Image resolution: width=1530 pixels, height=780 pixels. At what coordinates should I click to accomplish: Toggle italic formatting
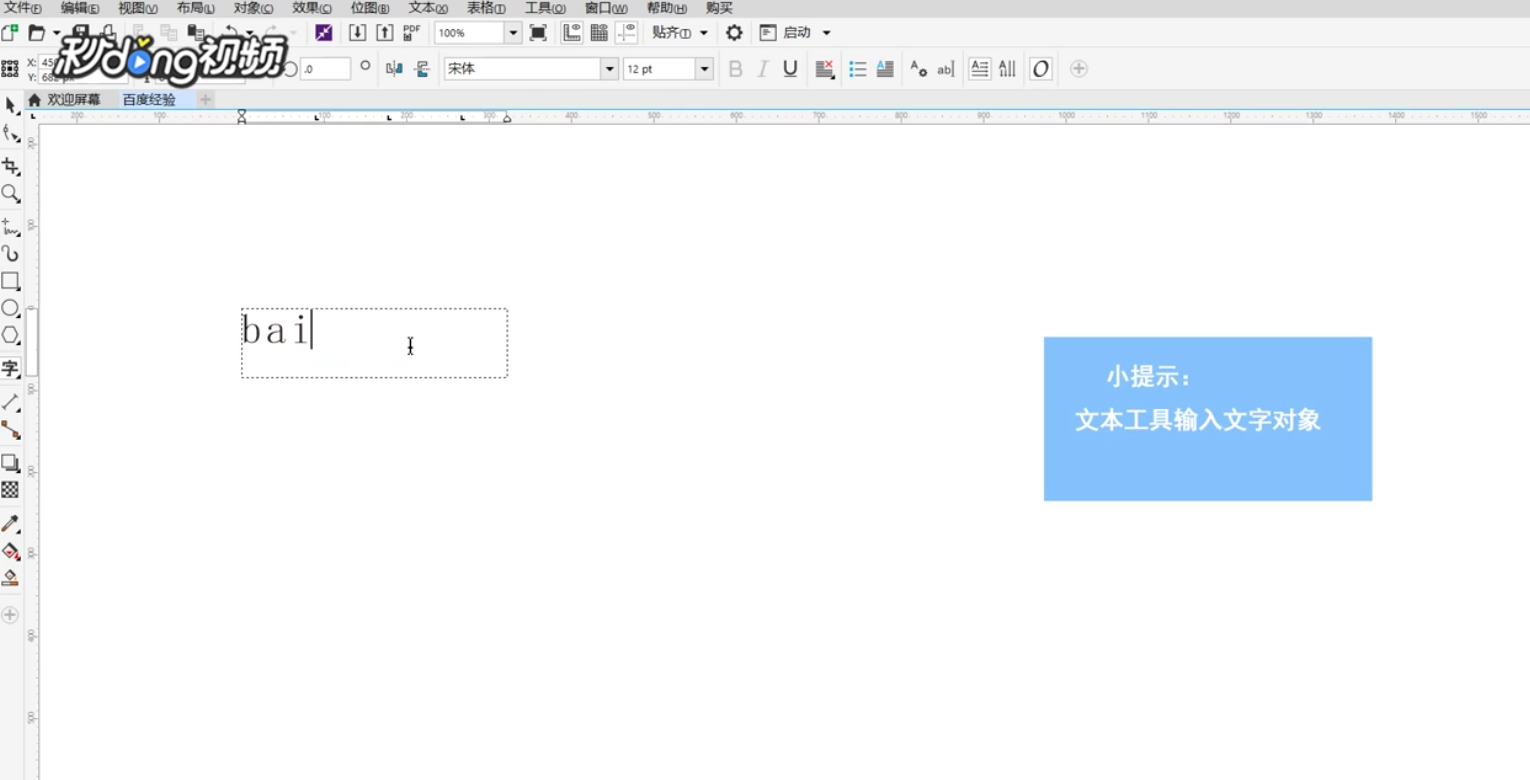762,68
